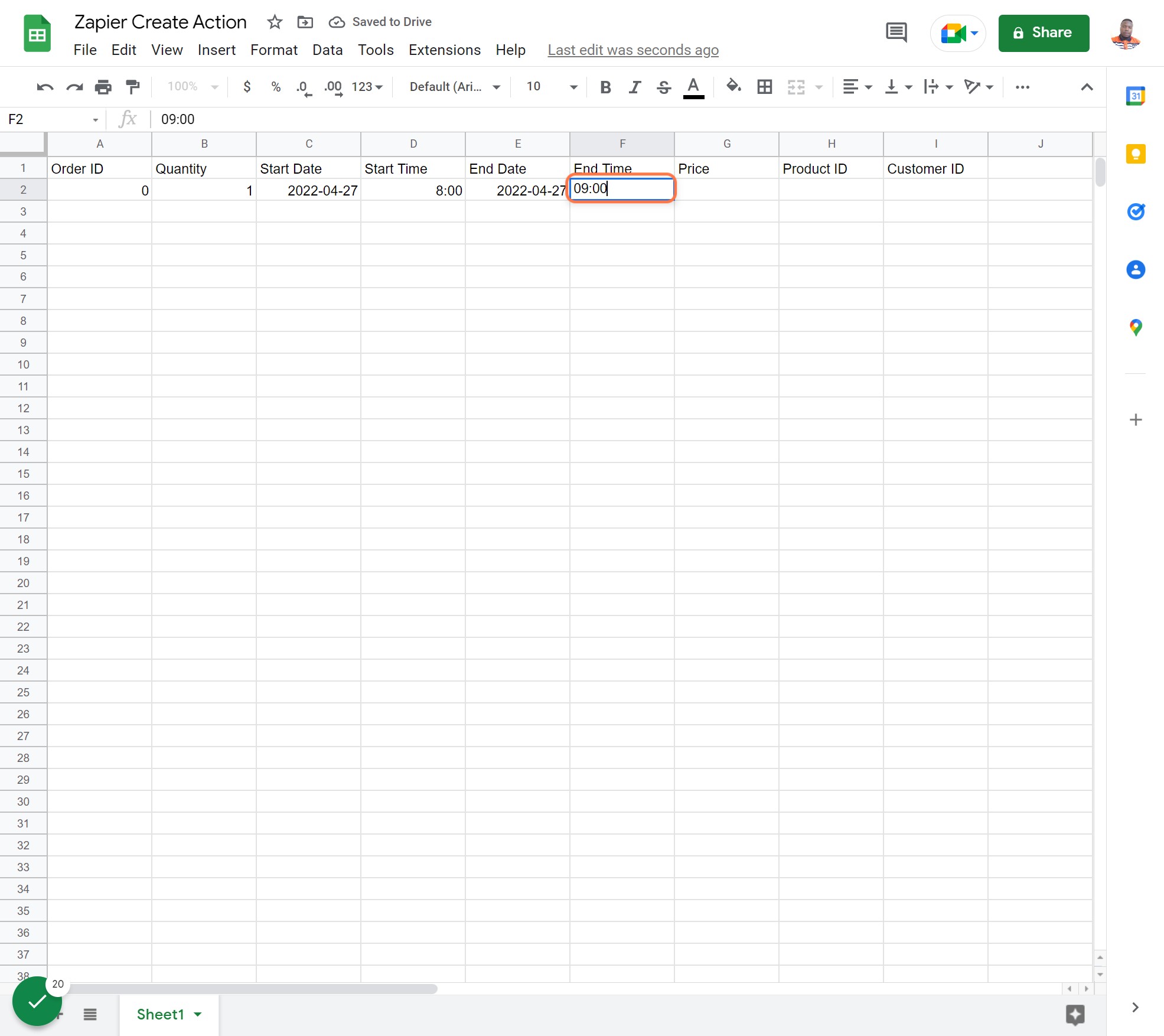The width and height of the screenshot is (1164, 1036).
Task: Toggle italic formatting
Action: point(634,87)
